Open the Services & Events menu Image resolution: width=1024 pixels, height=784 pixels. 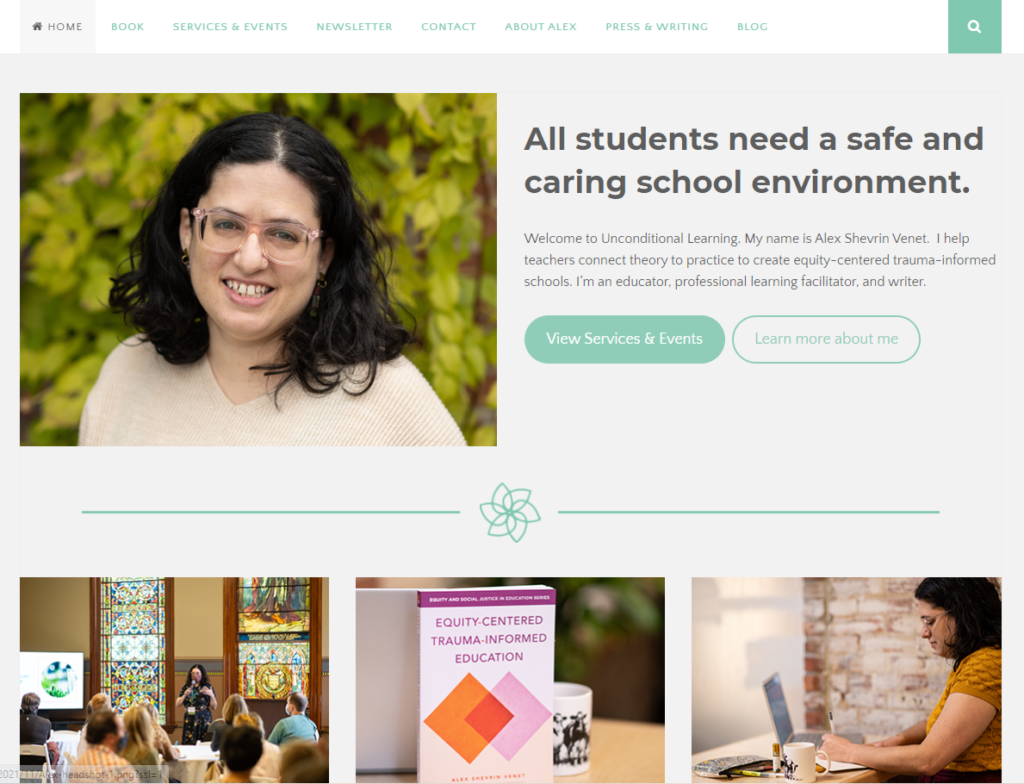pos(230,27)
